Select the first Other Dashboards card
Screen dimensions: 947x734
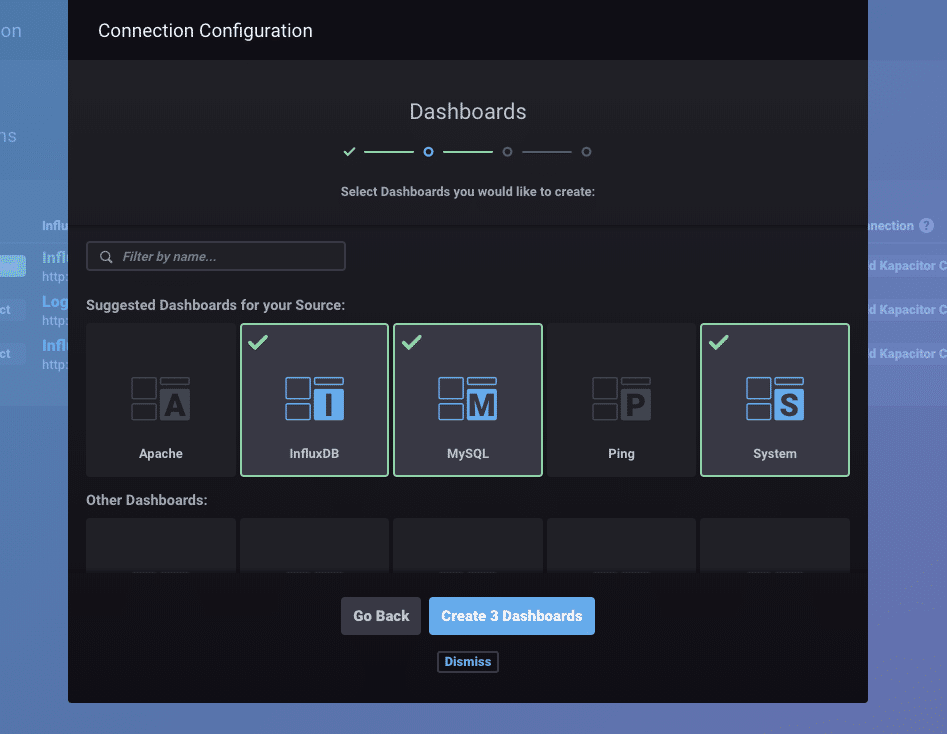(x=160, y=545)
